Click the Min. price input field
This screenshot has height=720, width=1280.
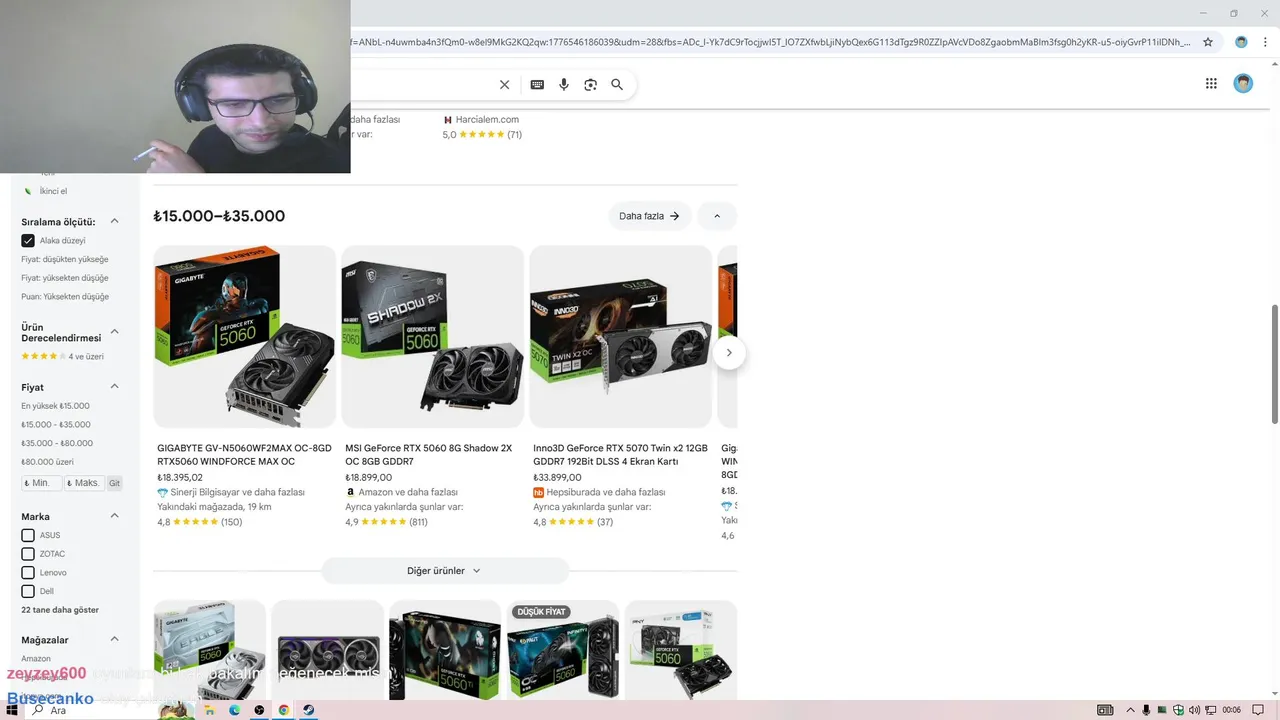pyautogui.click(x=41, y=483)
